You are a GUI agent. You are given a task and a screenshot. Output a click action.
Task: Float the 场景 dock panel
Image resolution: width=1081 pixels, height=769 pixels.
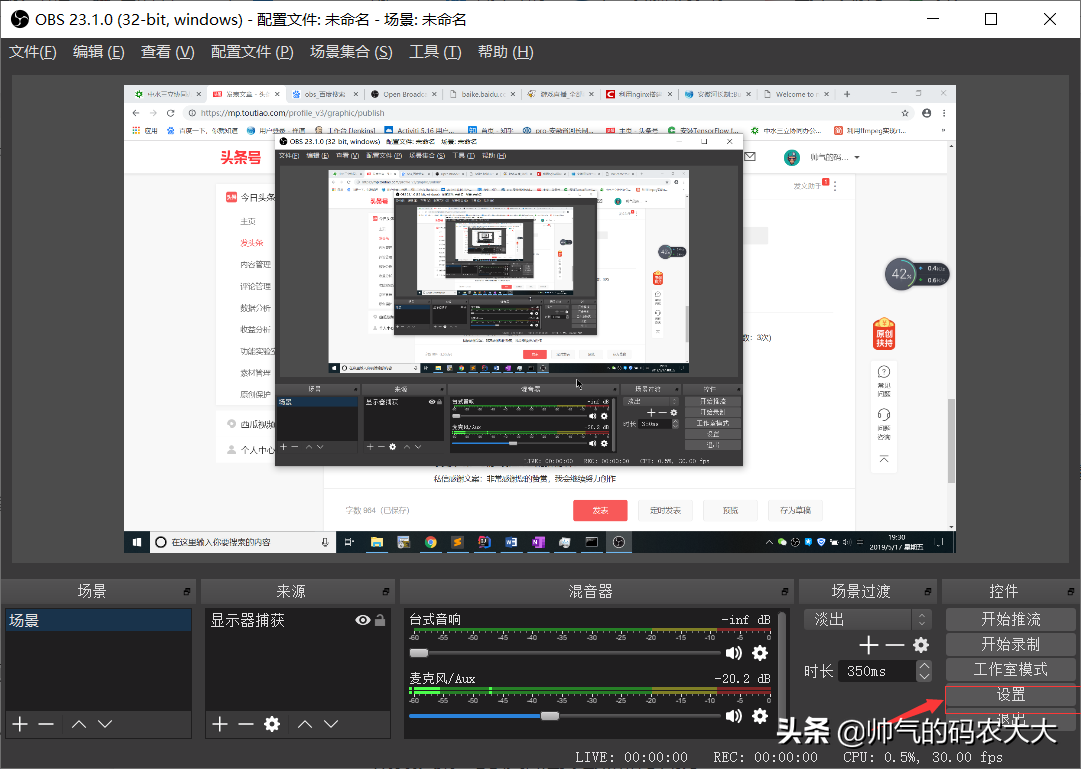(x=187, y=592)
